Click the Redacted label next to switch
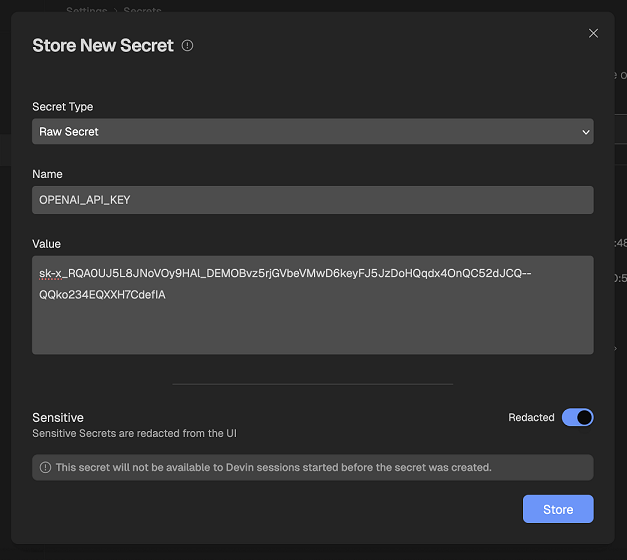Image resolution: width=627 pixels, height=560 pixels. click(531, 417)
